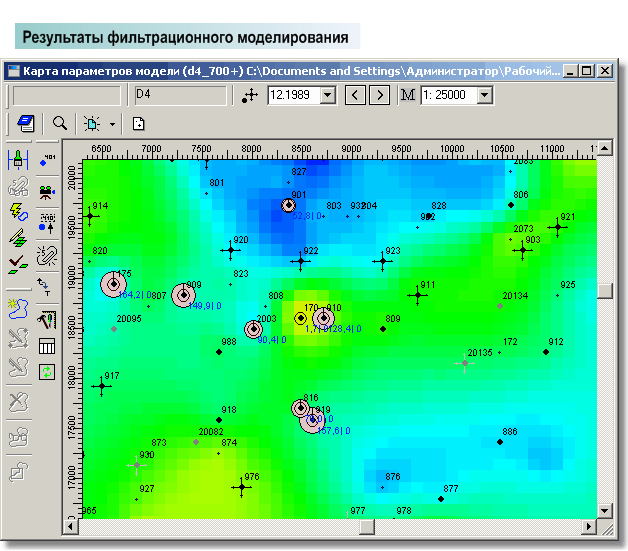Click the greyed pencil on contour icon

18,367
